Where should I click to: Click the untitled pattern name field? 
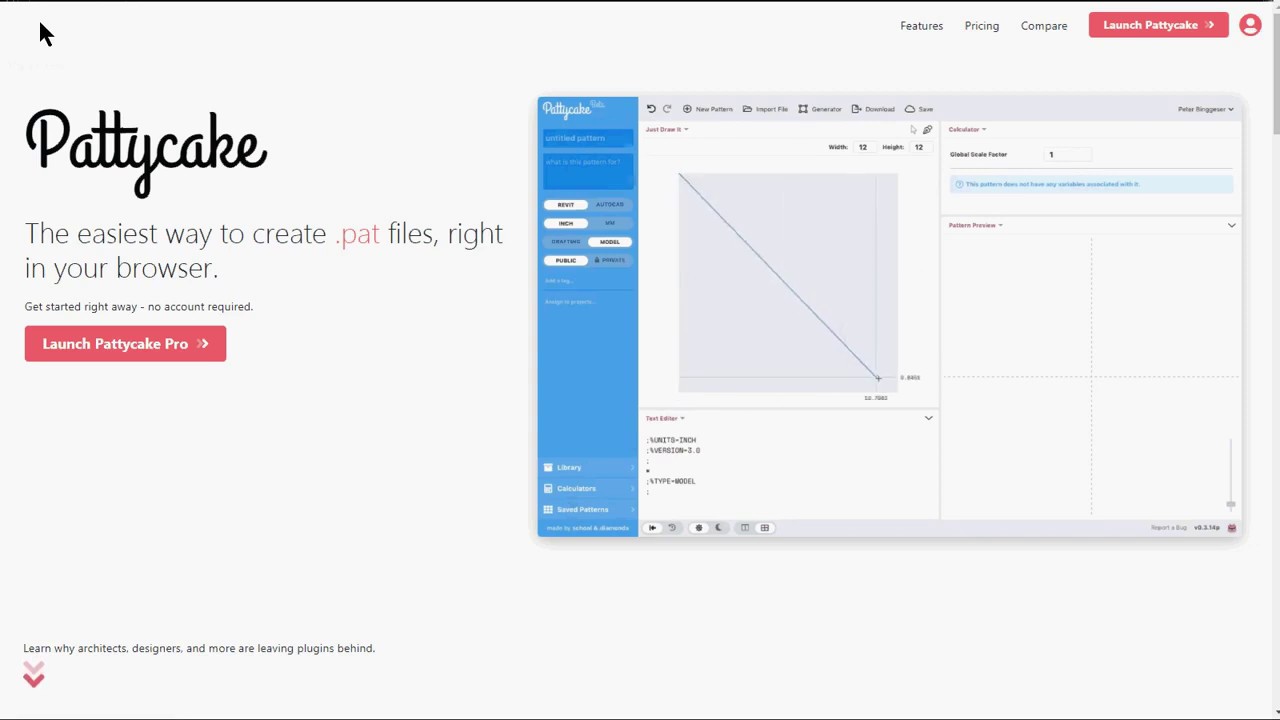[x=588, y=138]
